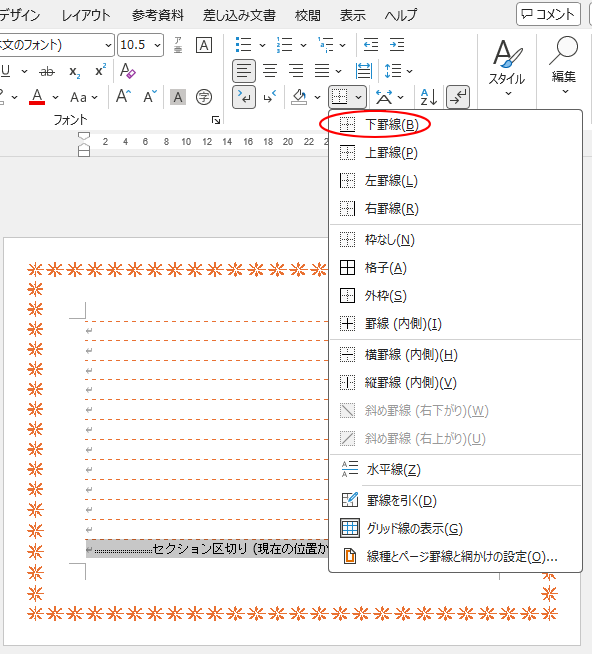
Task: Open the 校閲 ribbon tab
Action: (307, 15)
